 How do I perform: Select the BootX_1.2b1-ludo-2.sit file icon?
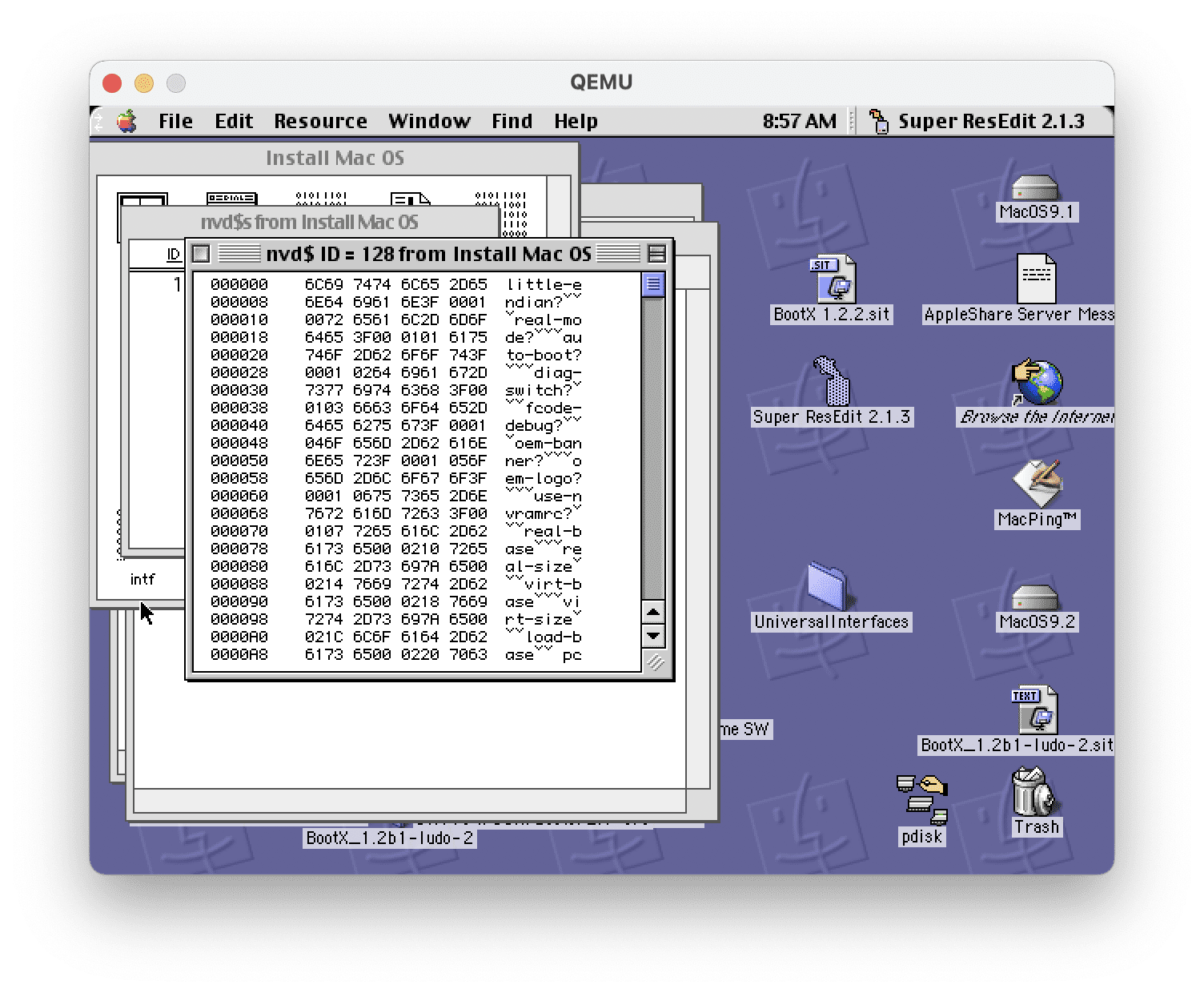pos(1035,710)
